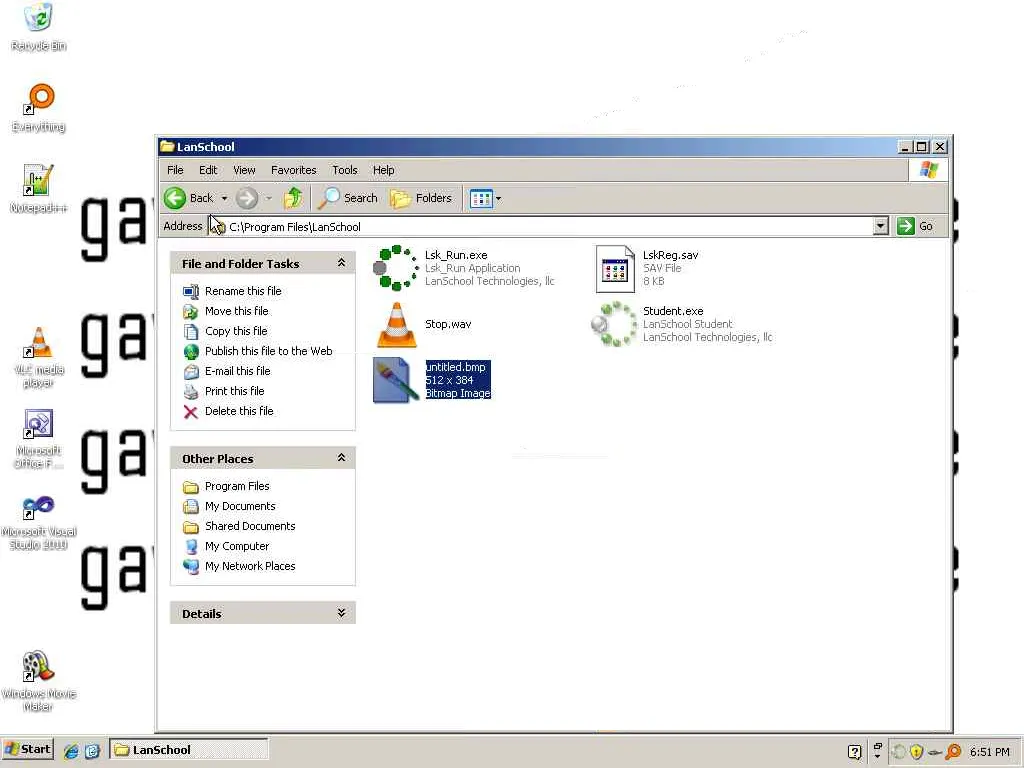
Task: Open the Views dropdown arrow
Action: (x=498, y=199)
